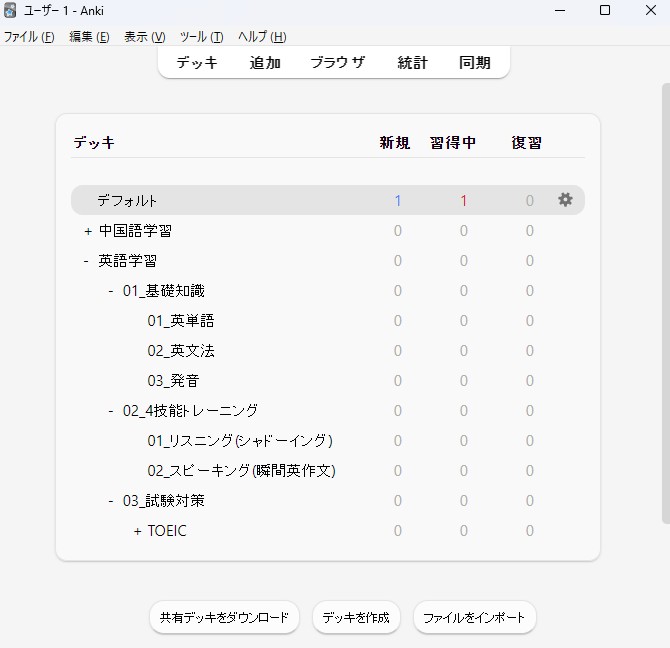Click the review count of デフォルト
This screenshot has height=648, width=670.
point(530,200)
